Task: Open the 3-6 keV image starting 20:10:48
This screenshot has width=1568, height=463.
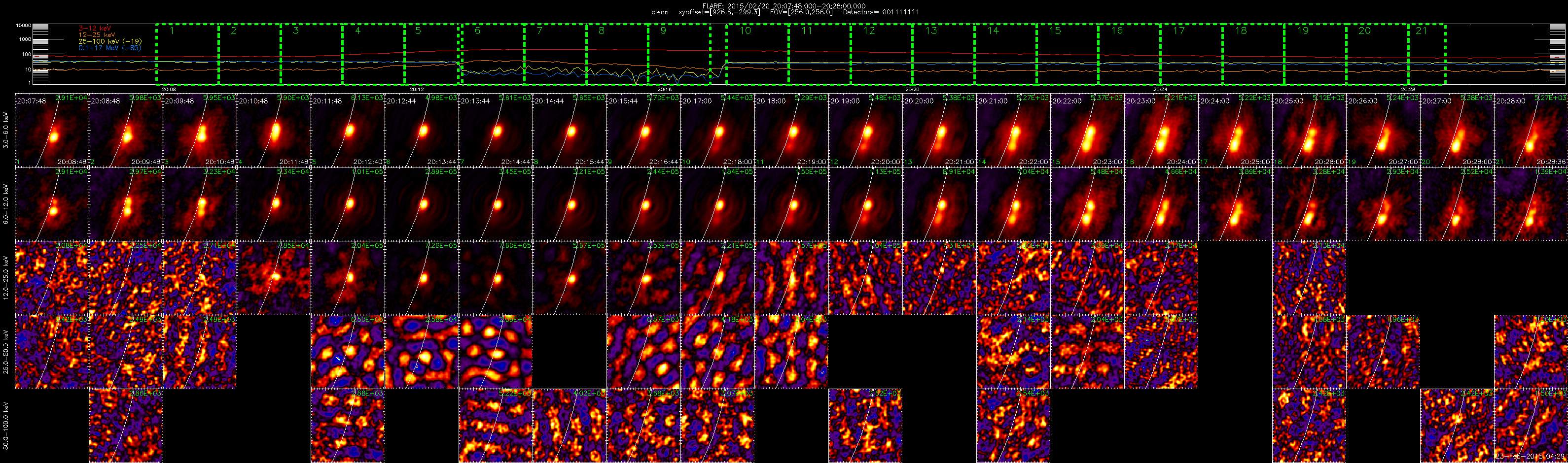Action: pyautogui.click(x=274, y=130)
